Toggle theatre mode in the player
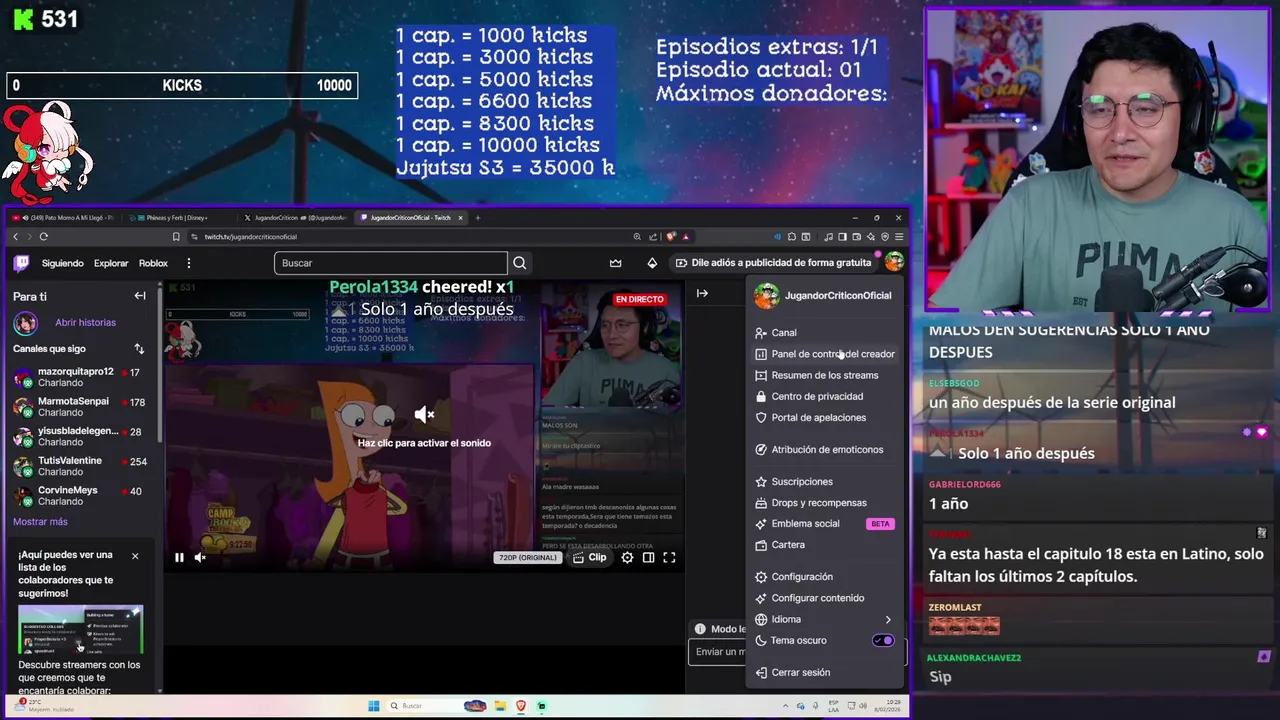 click(648, 558)
